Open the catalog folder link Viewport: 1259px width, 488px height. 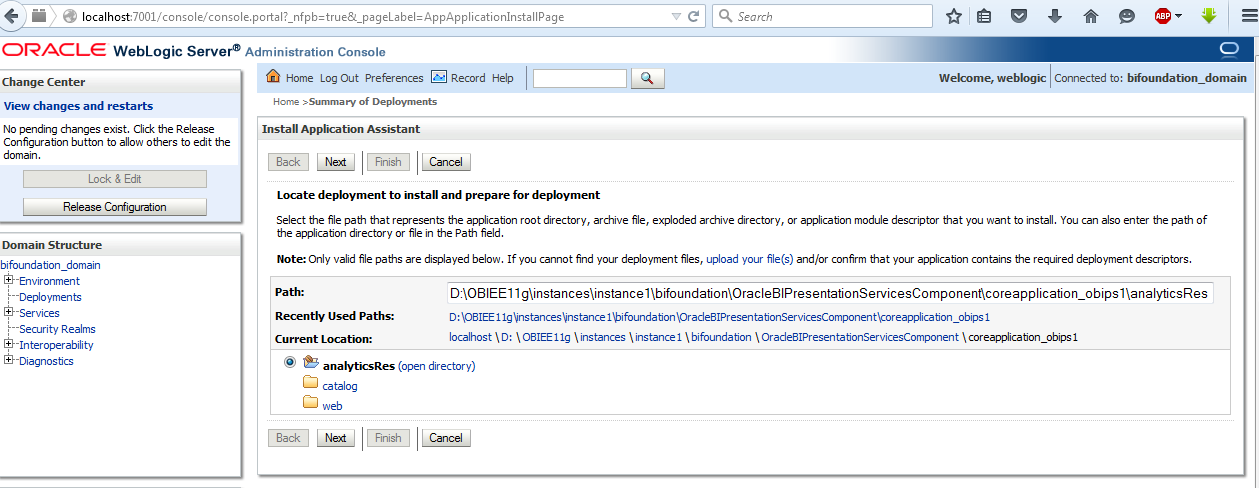pyautogui.click(x=339, y=386)
